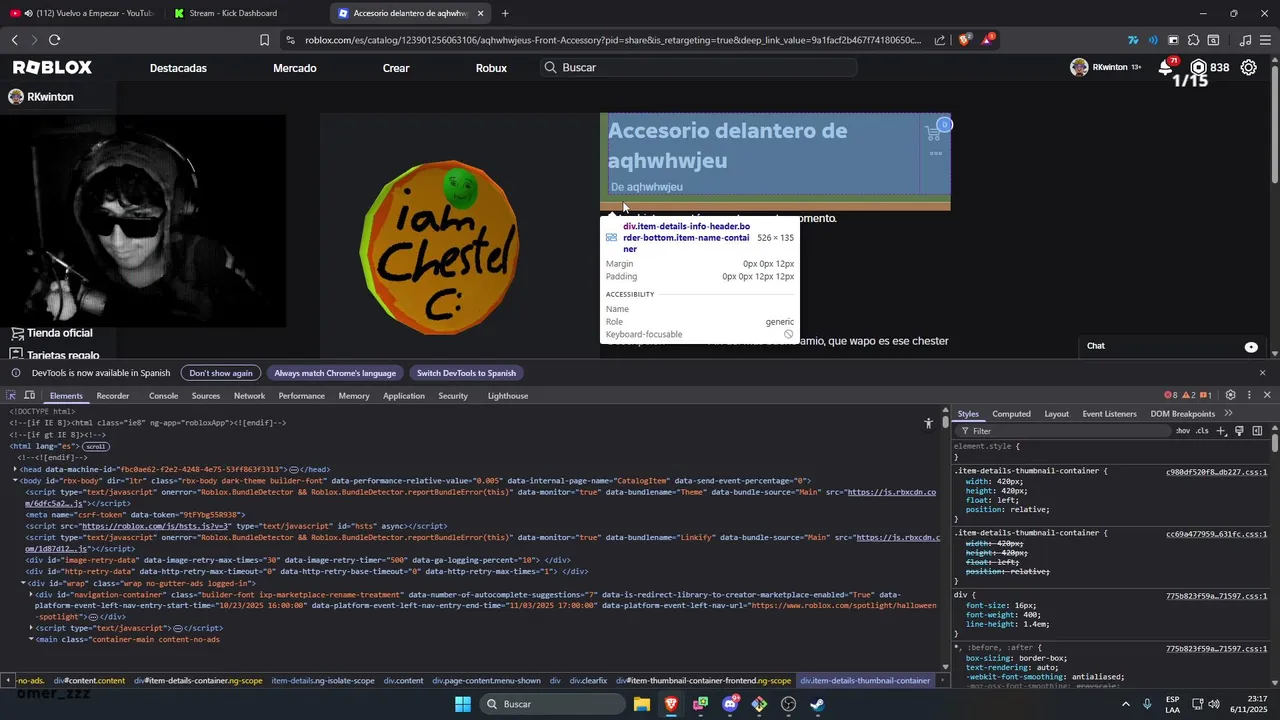Open the aqhwhwjeu creator link

(x=654, y=187)
